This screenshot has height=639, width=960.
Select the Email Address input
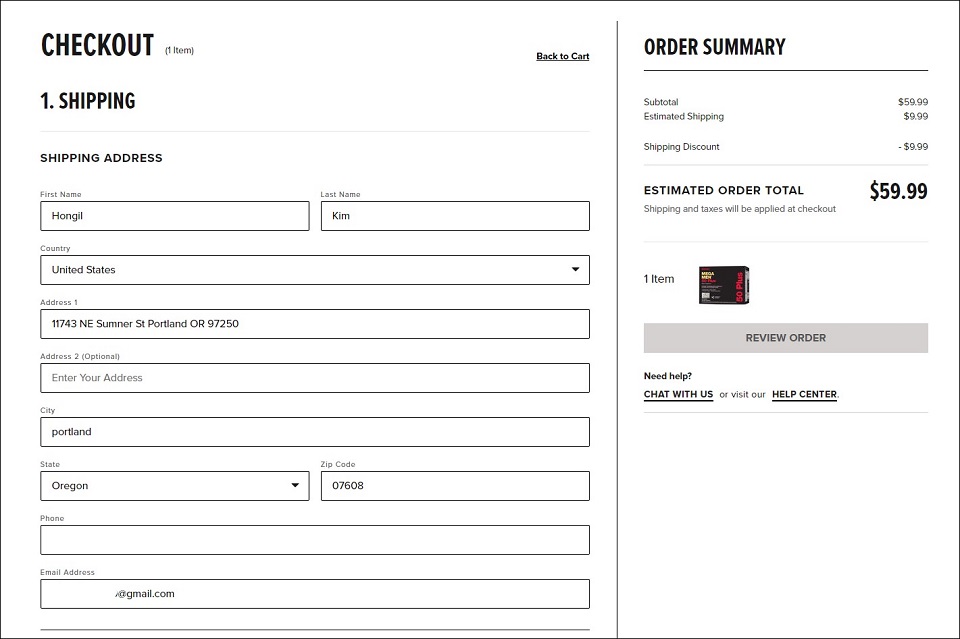click(x=314, y=594)
